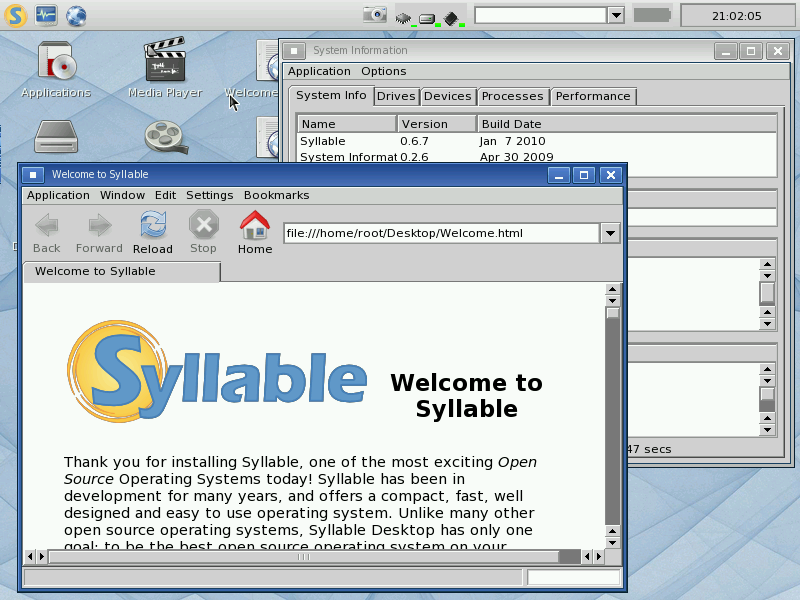Open browser Edit menu
Image resolution: width=800 pixels, height=600 pixels.
pyautogui.click(x=166, y=195)
